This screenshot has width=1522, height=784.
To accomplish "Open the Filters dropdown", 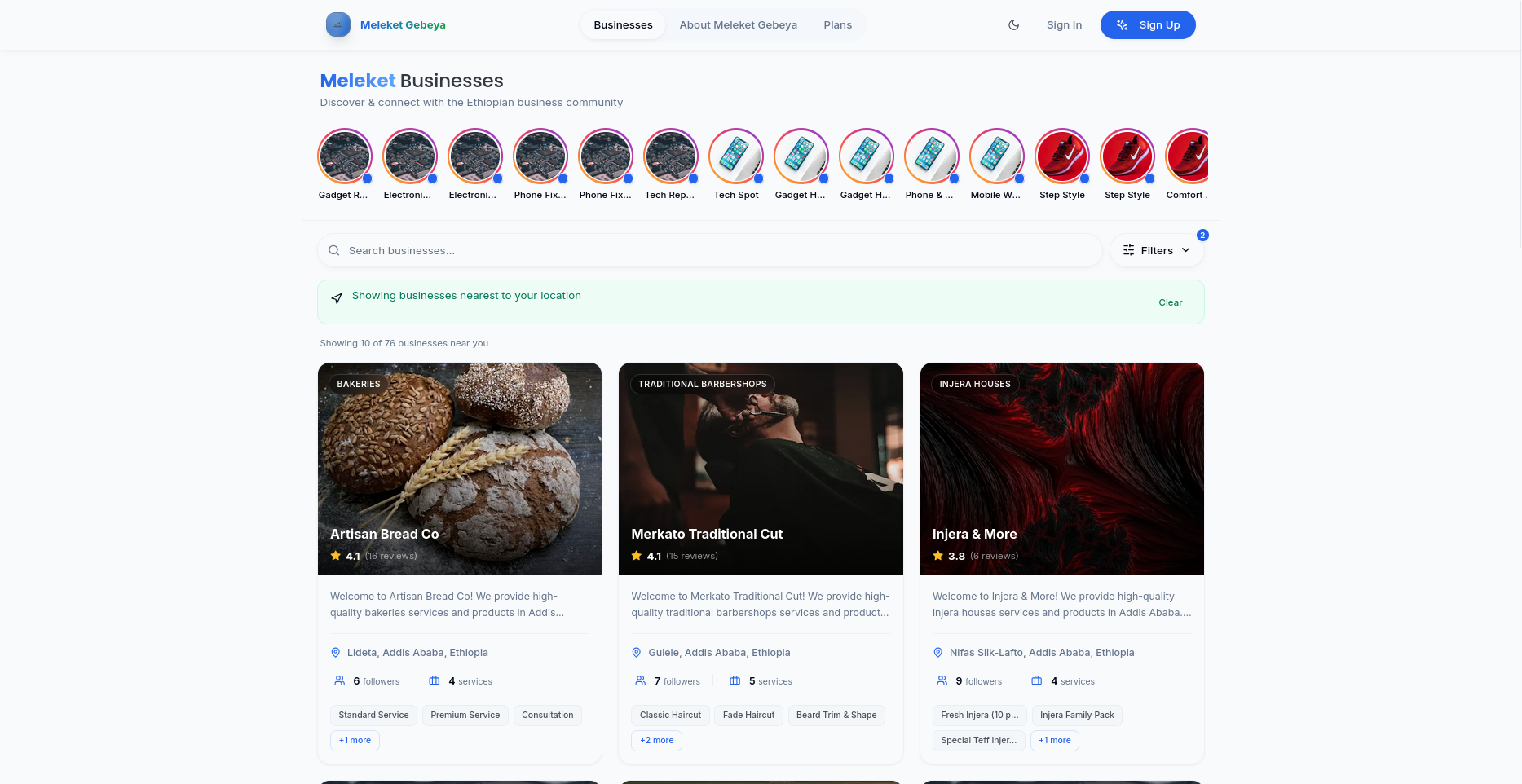I will (x=1157, y=250).
